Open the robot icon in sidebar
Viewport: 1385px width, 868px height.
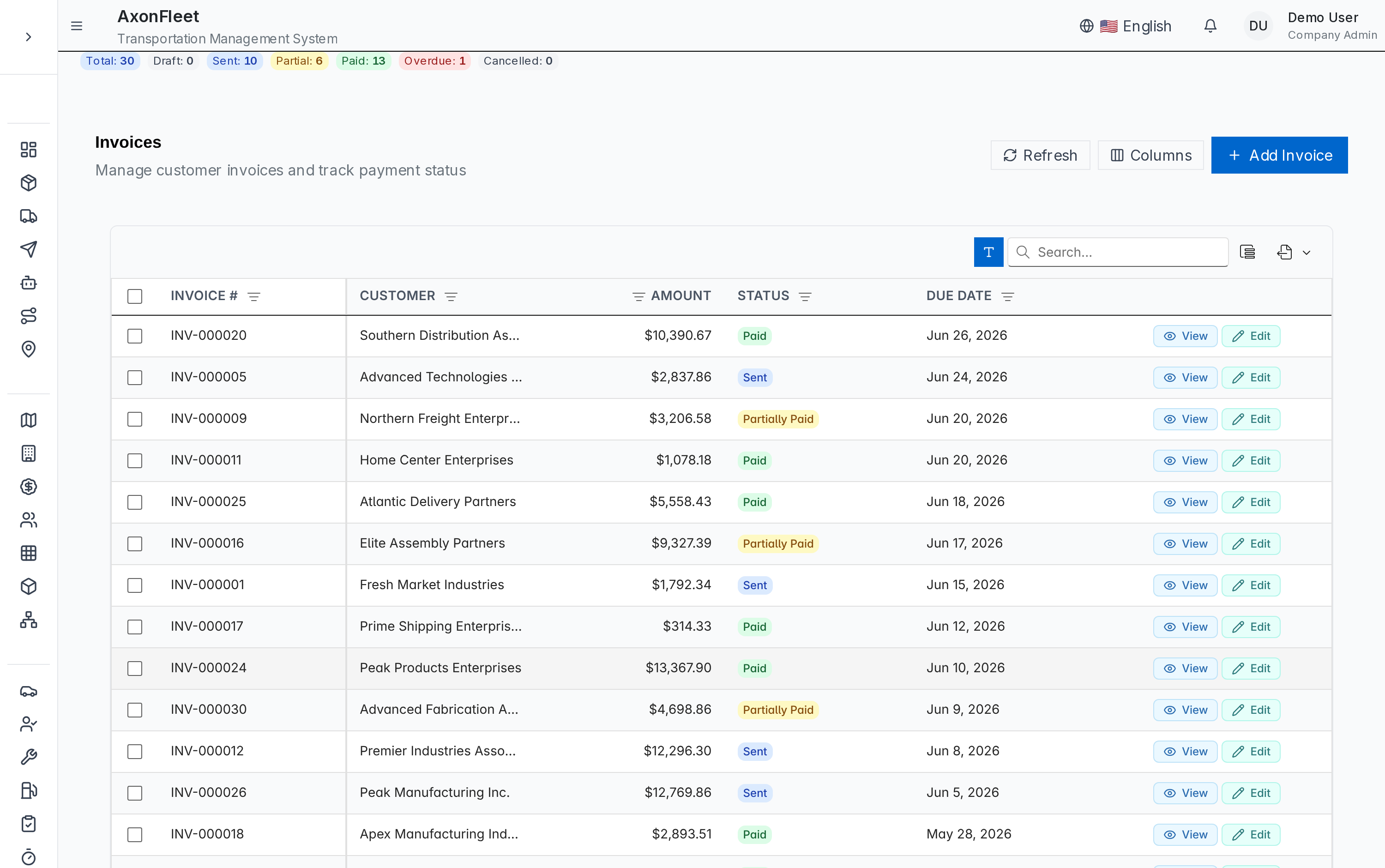click(x=29, y=283)
